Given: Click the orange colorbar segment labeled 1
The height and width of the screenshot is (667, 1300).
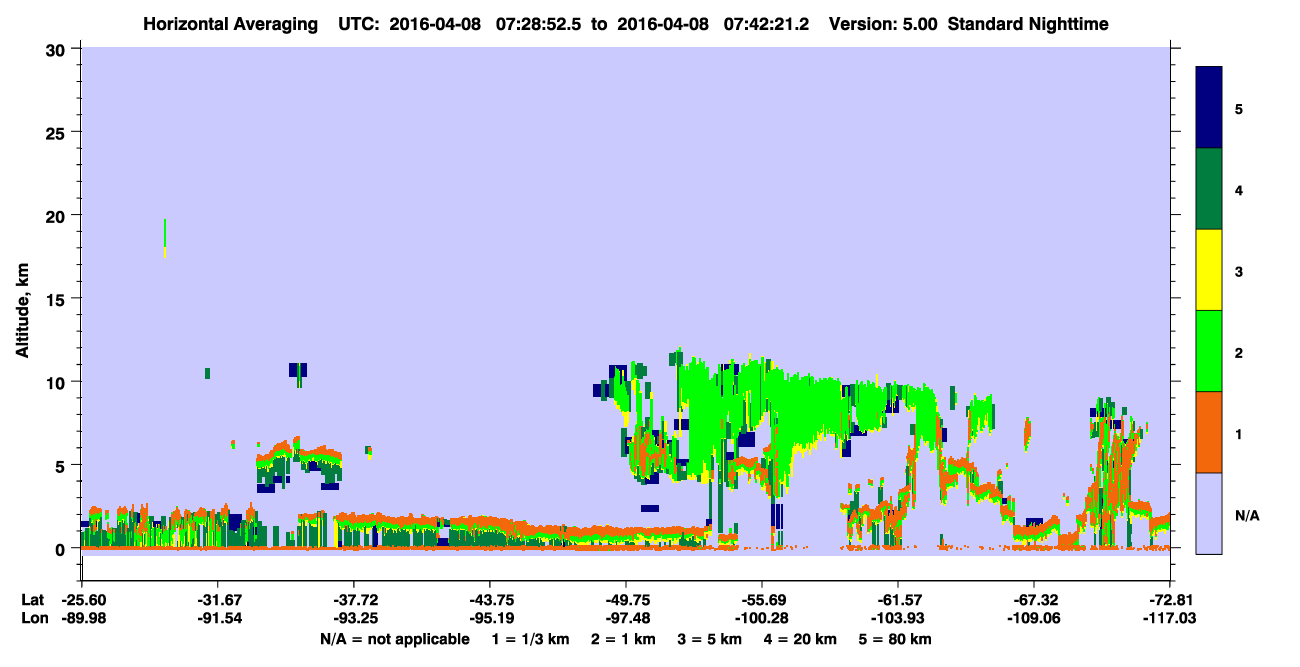Looking at the screenshot, I should (x=1209, y=432).
